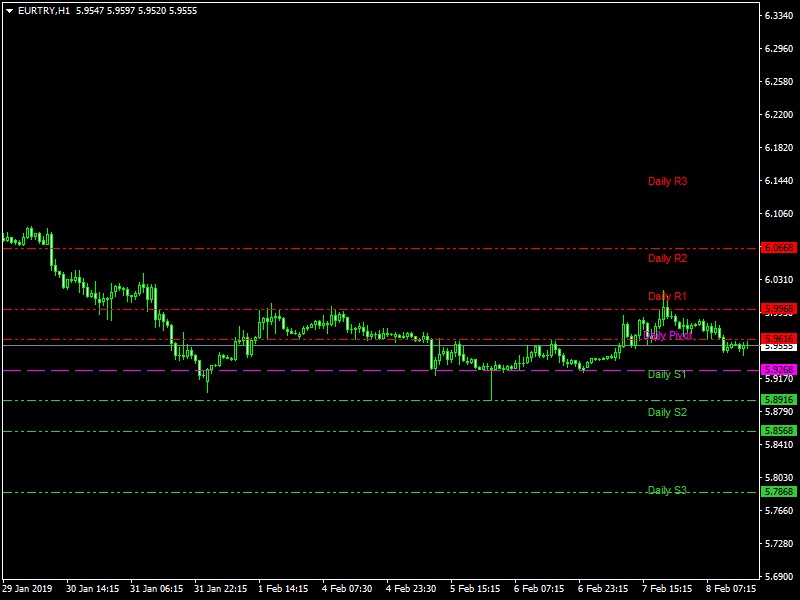Click the chart menu triangle beside EURTRY
The height and width of the screenshot is (600, 800).
click(x=9, y=9)
